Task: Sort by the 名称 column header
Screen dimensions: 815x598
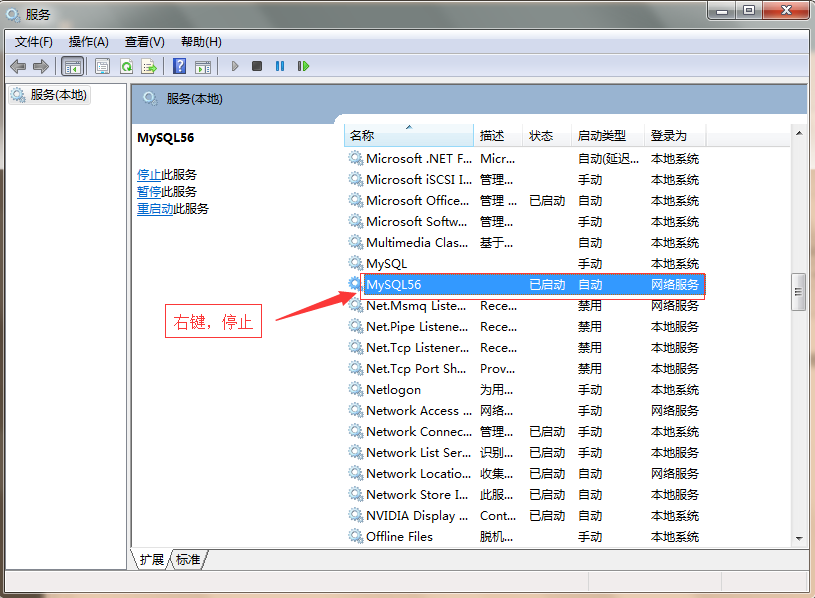Action: 409,136
